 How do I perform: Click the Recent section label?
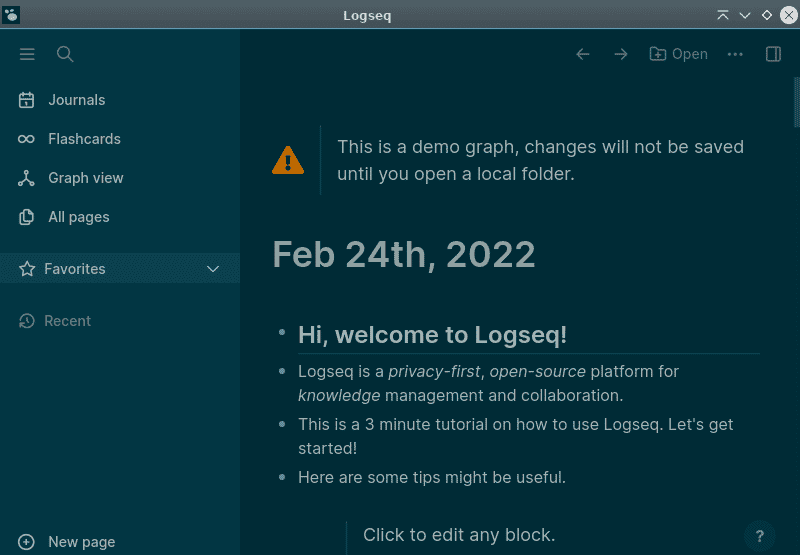click(67, 321)
